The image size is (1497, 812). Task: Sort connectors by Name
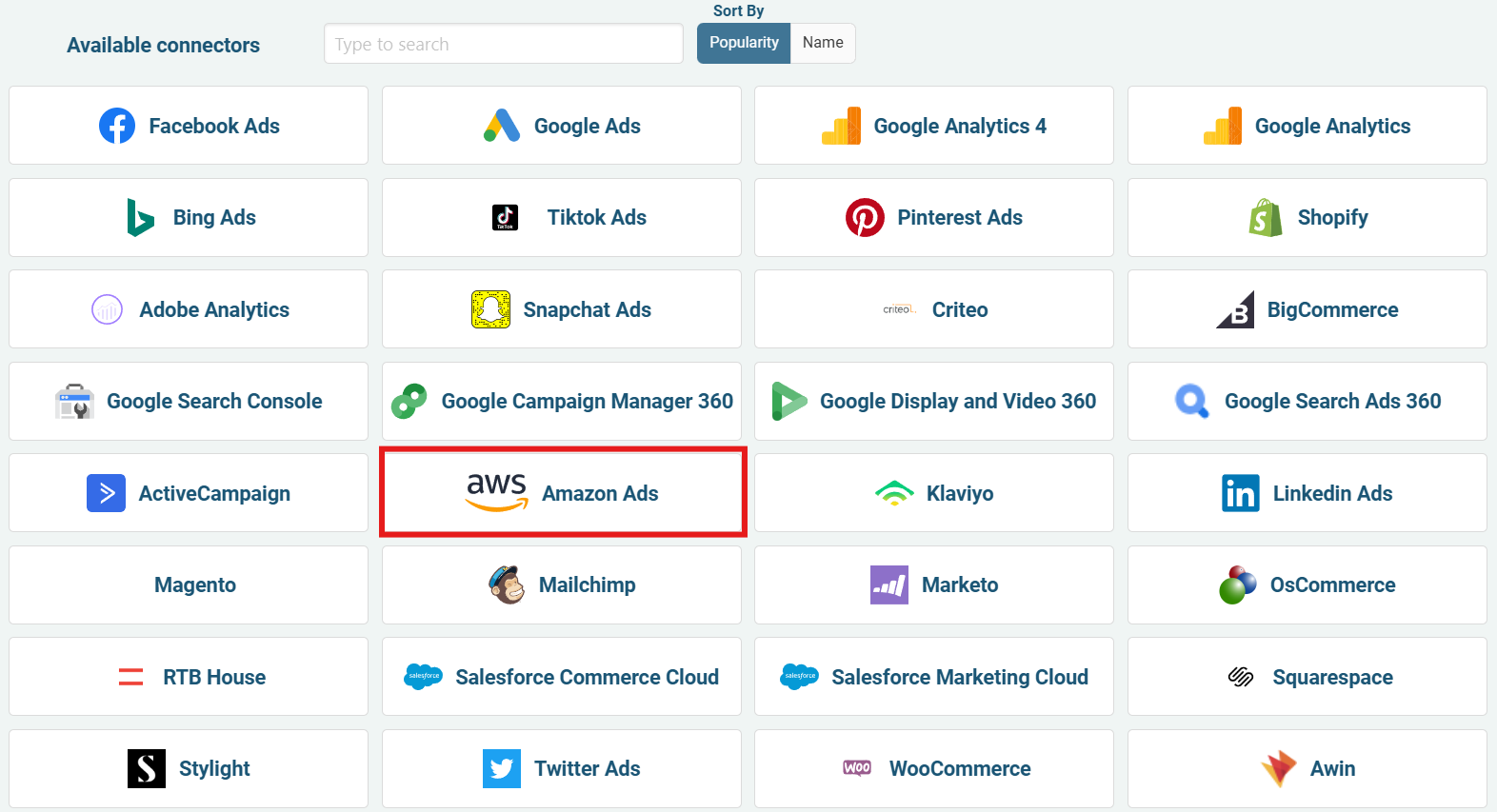(823, 44)
